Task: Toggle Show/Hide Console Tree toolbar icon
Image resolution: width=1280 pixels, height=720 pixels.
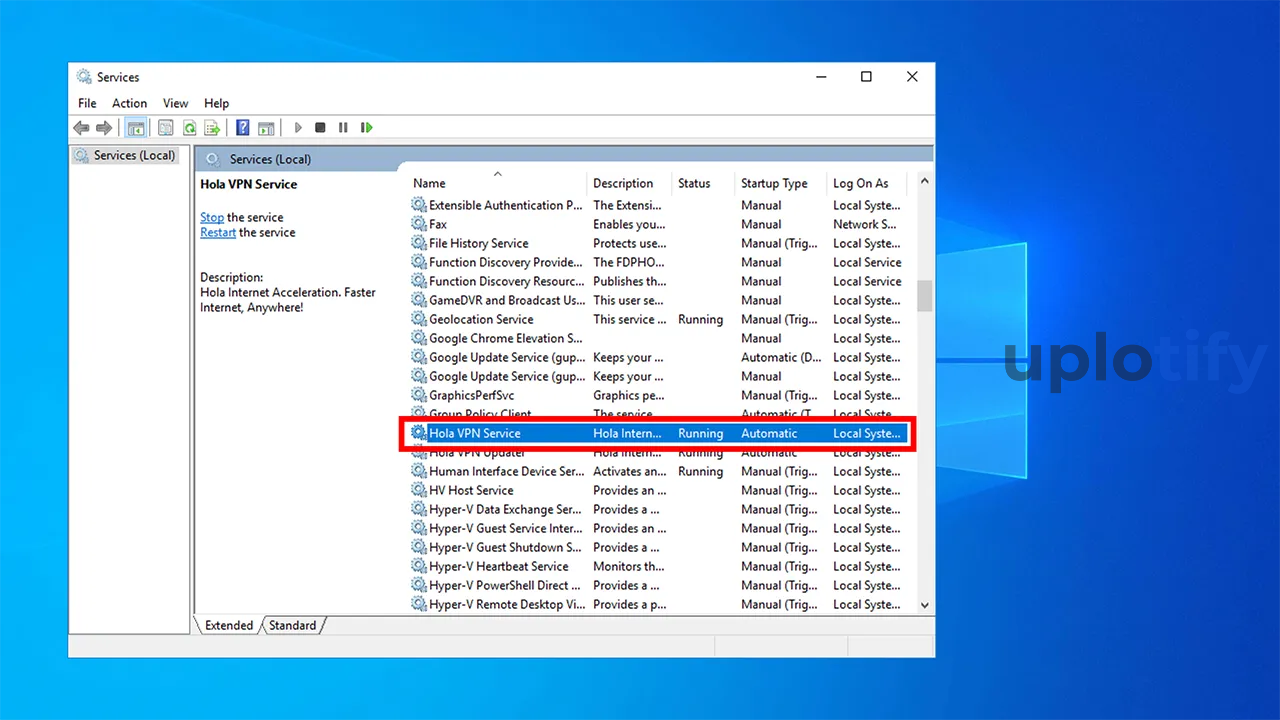Action: pyautogui.click(x=135, y=128)
